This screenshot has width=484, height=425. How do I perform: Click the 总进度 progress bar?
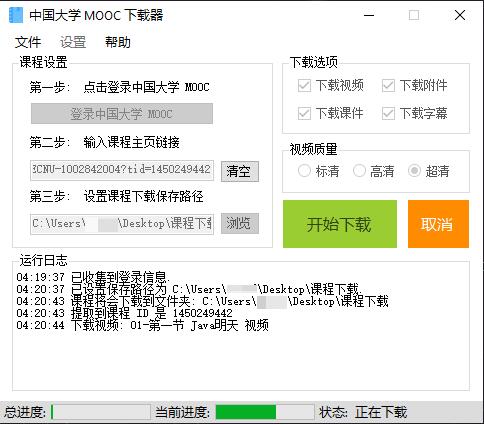coord(101,412)
